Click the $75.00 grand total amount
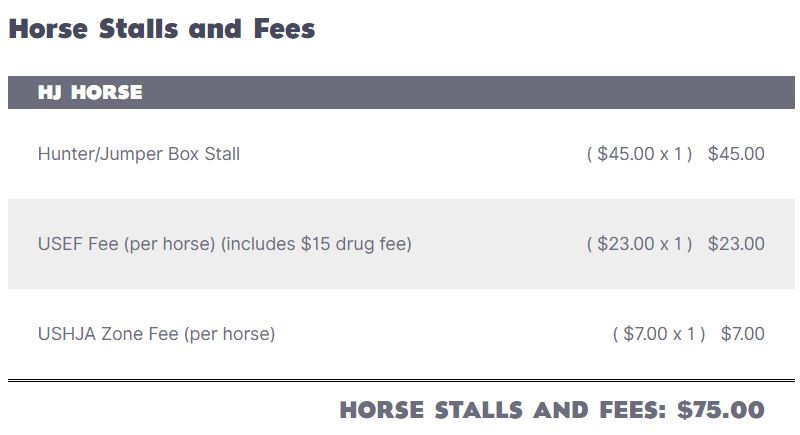 click(721, 410)
